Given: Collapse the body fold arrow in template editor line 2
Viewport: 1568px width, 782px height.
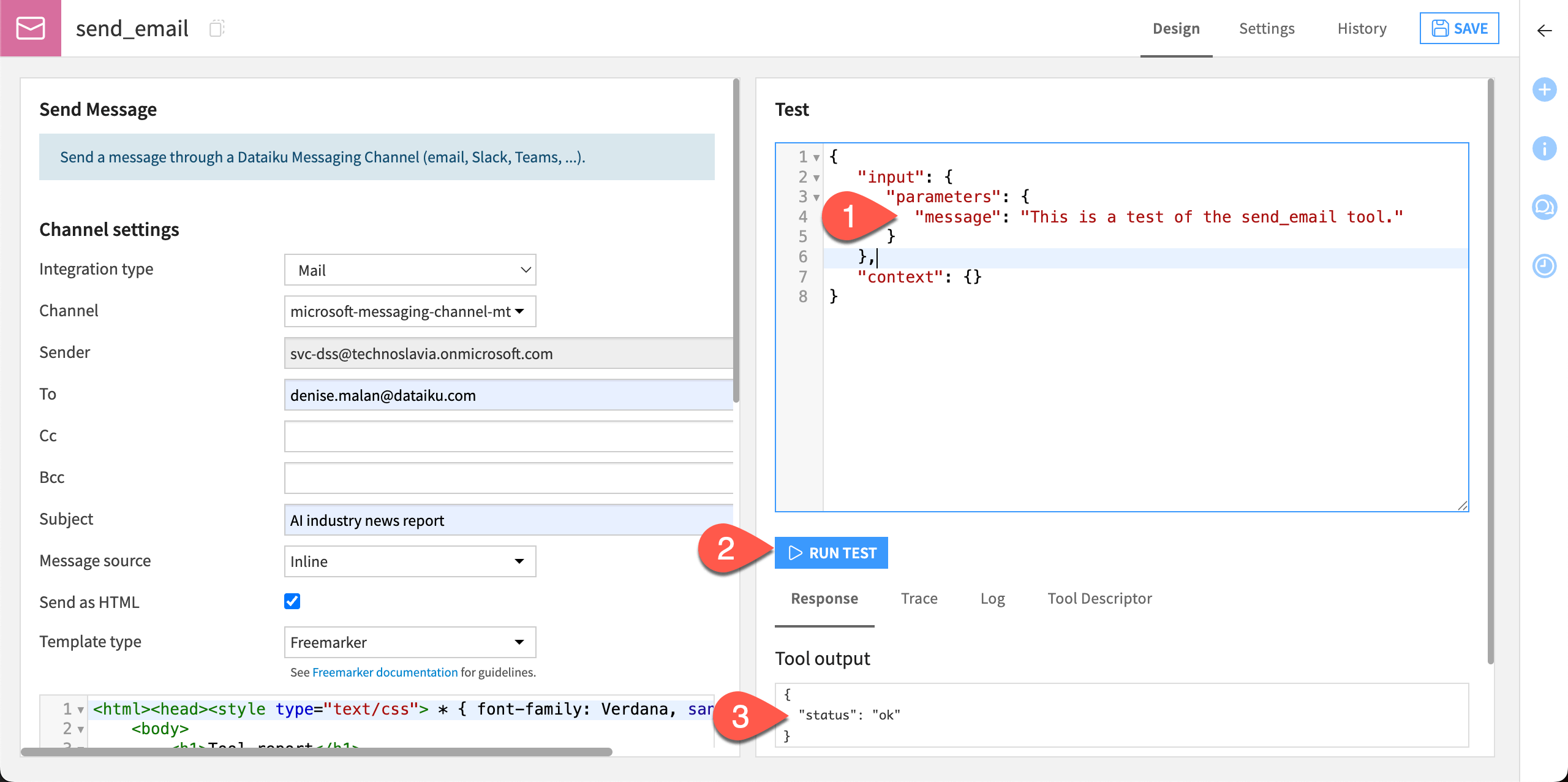Looking at the screenshot, I should pyautogui.click(x=80, y=729).
